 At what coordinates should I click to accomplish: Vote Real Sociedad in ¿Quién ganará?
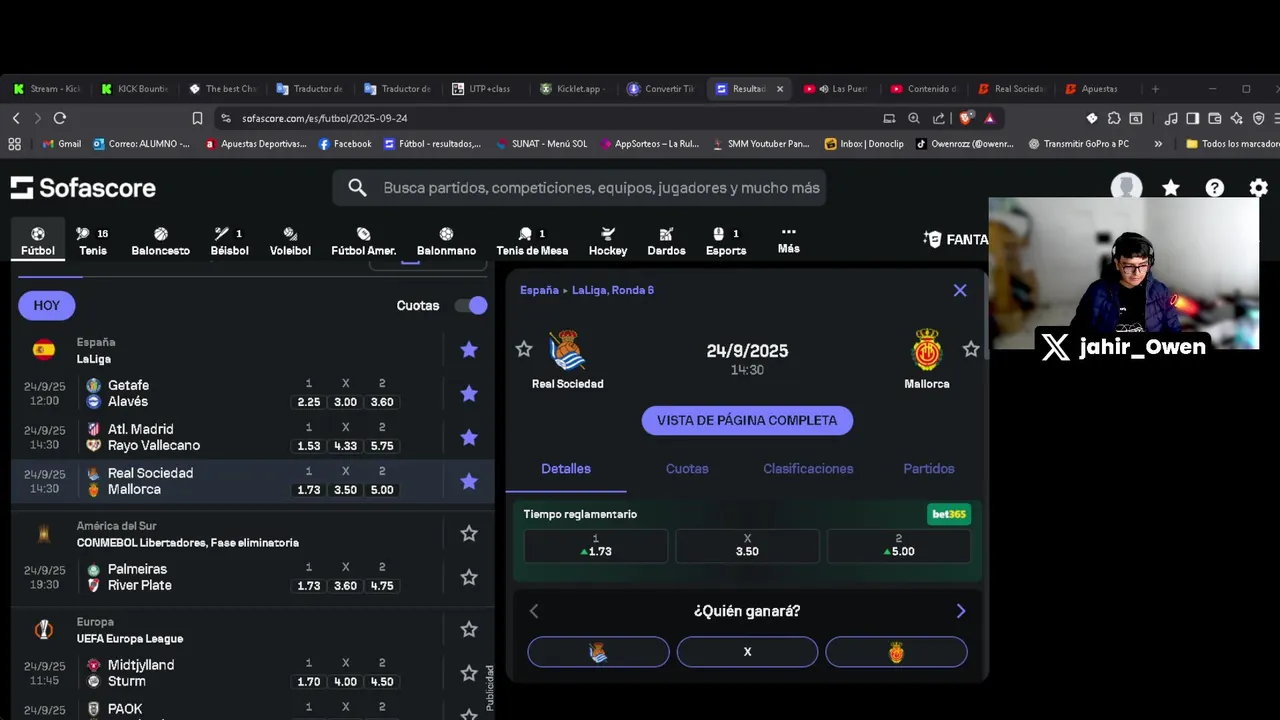(598, 652)
